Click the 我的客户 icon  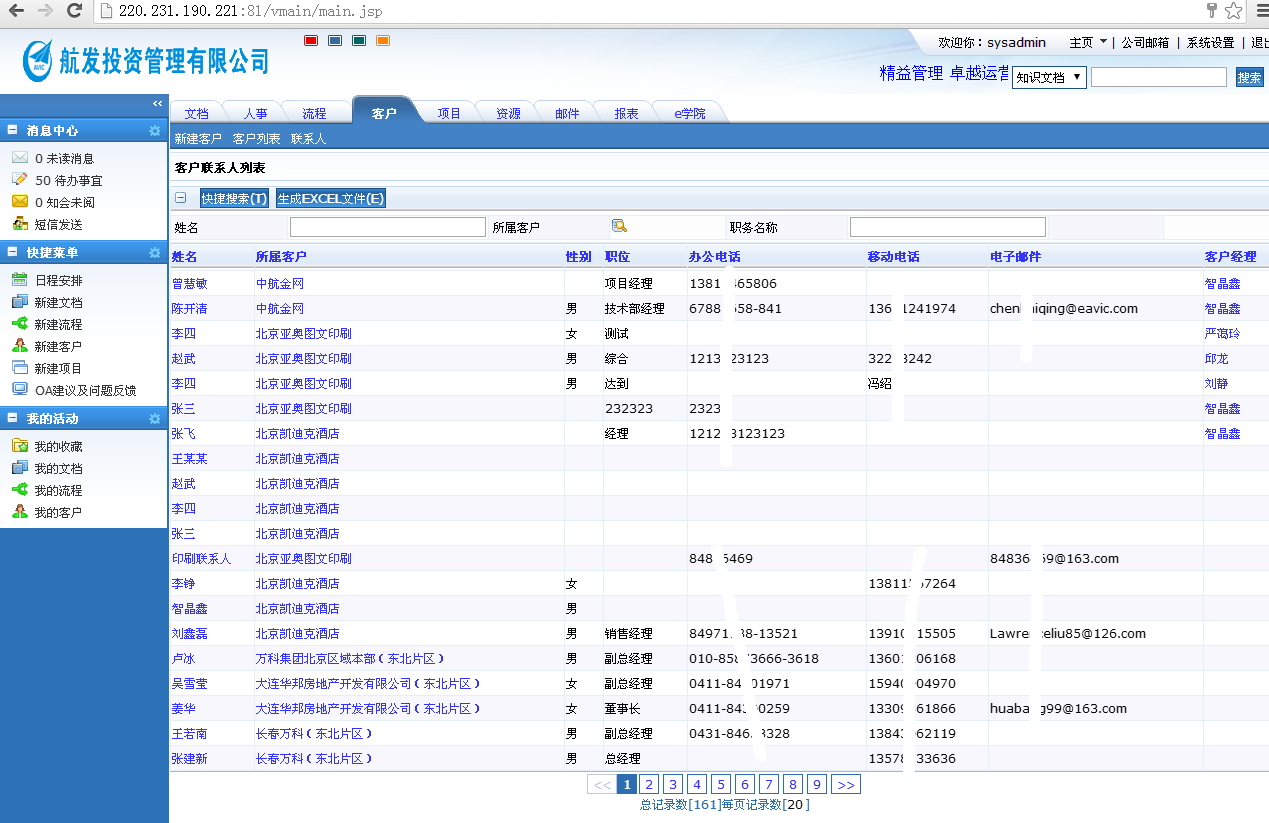(19, 512)
